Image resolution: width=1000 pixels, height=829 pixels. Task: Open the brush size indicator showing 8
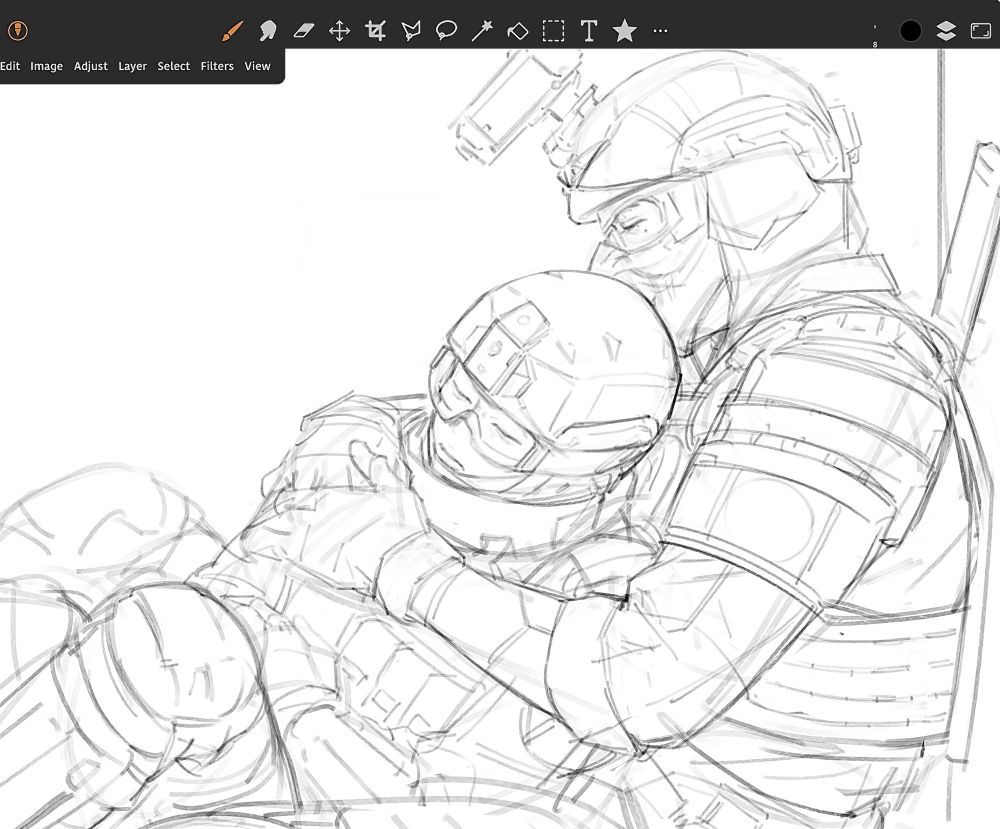coord(875,35)
